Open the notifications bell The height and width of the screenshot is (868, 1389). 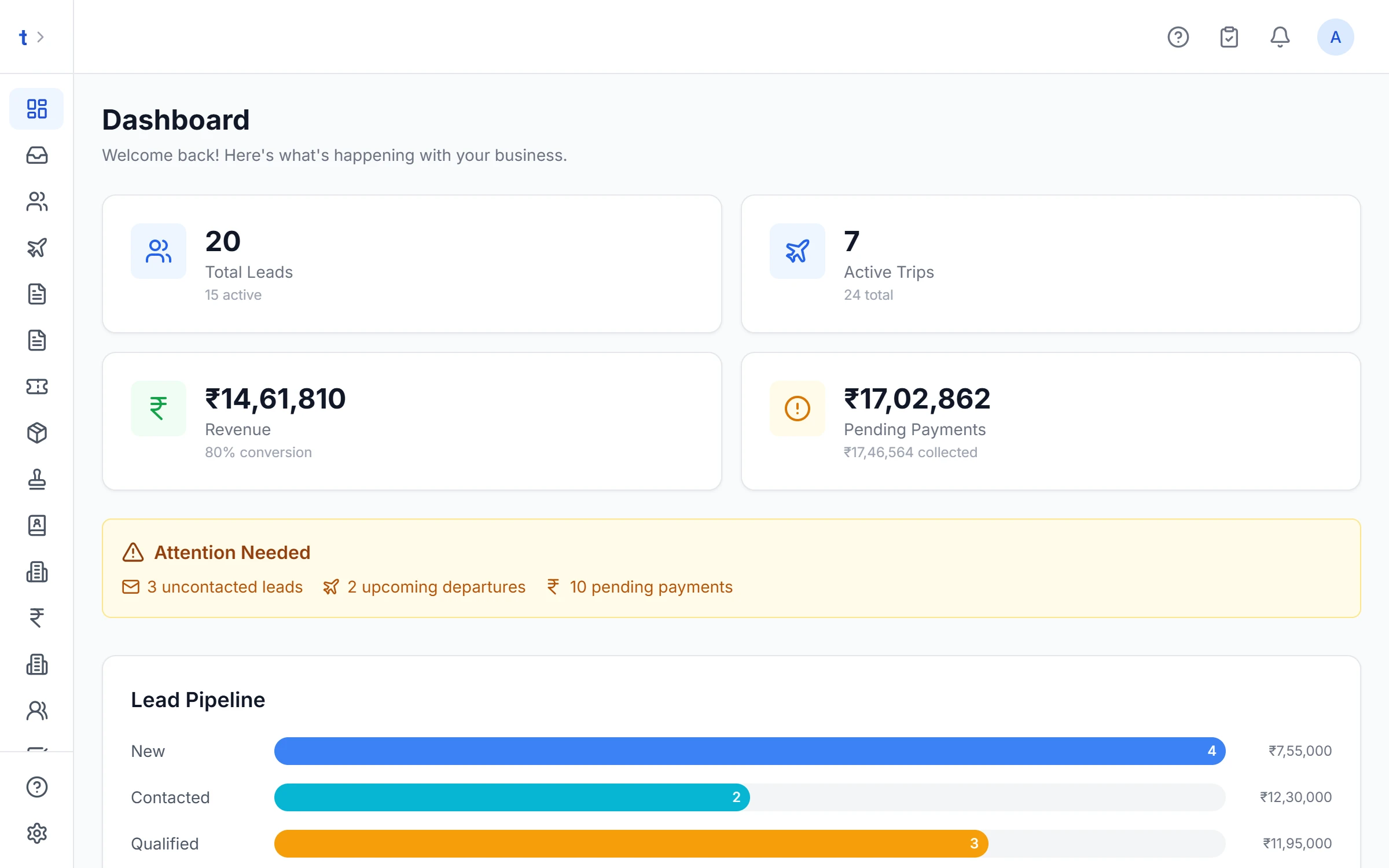[1280, 37]
